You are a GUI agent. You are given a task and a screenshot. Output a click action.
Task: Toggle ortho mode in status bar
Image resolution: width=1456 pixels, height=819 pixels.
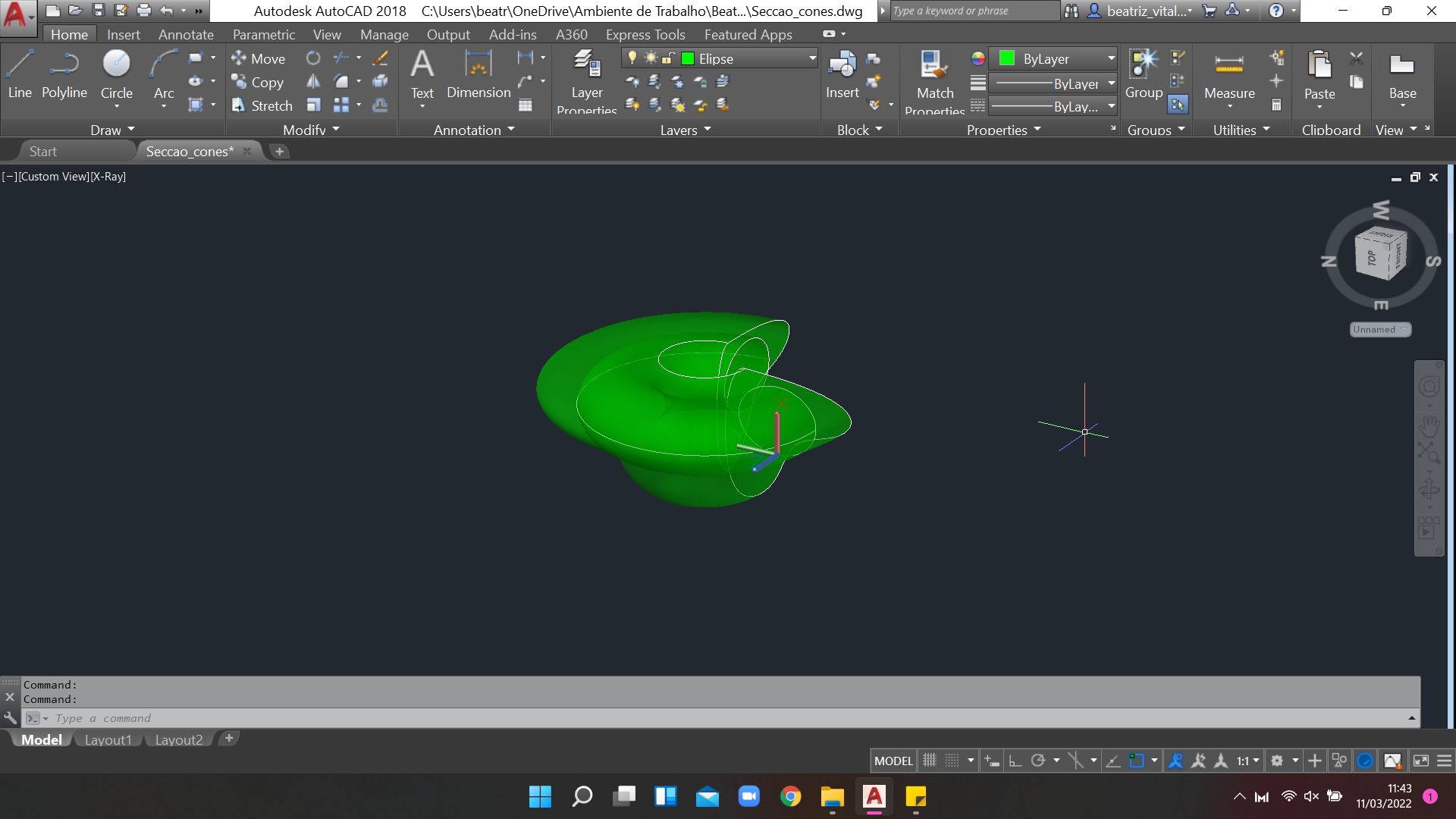[x=1015, y=760]
